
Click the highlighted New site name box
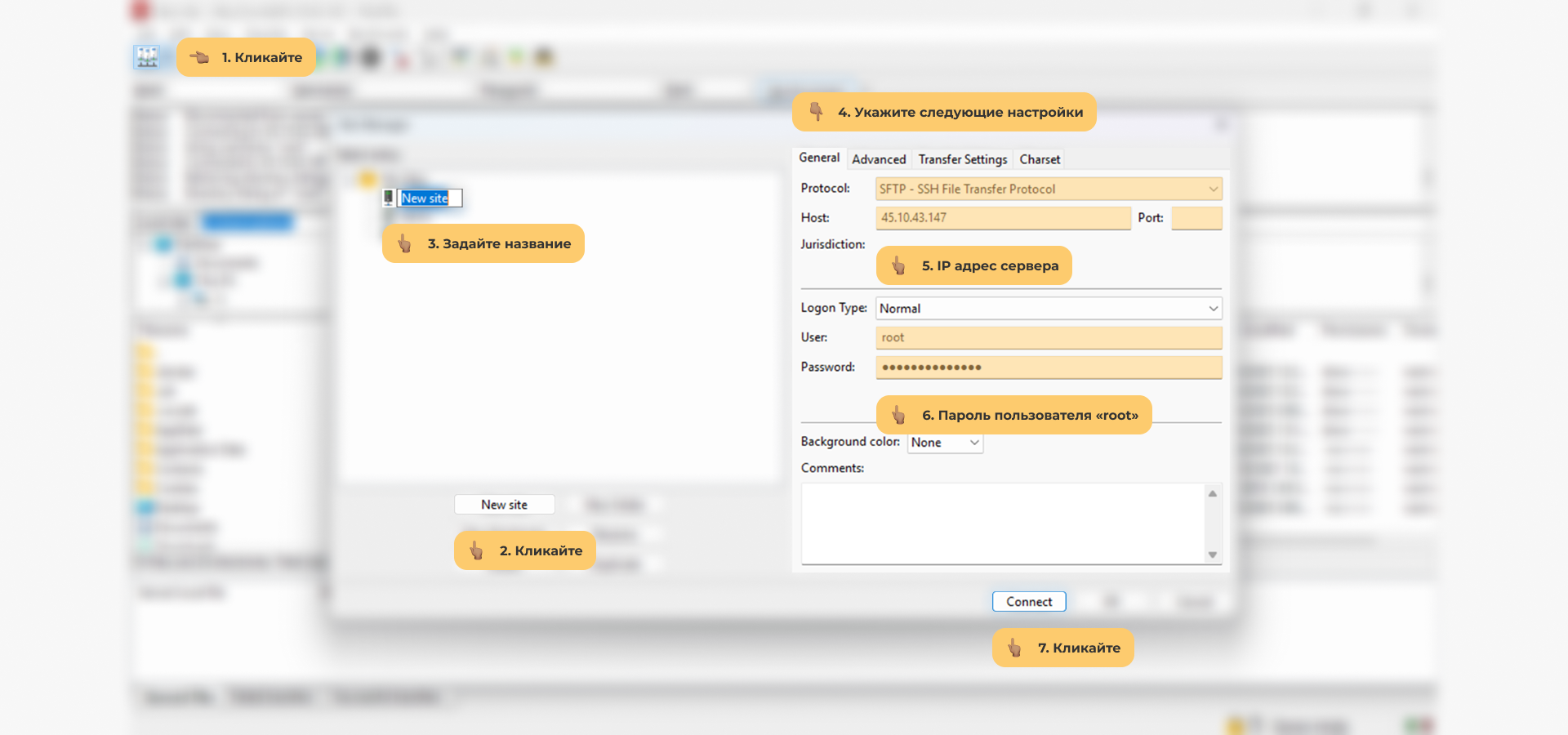pos(430,198)
